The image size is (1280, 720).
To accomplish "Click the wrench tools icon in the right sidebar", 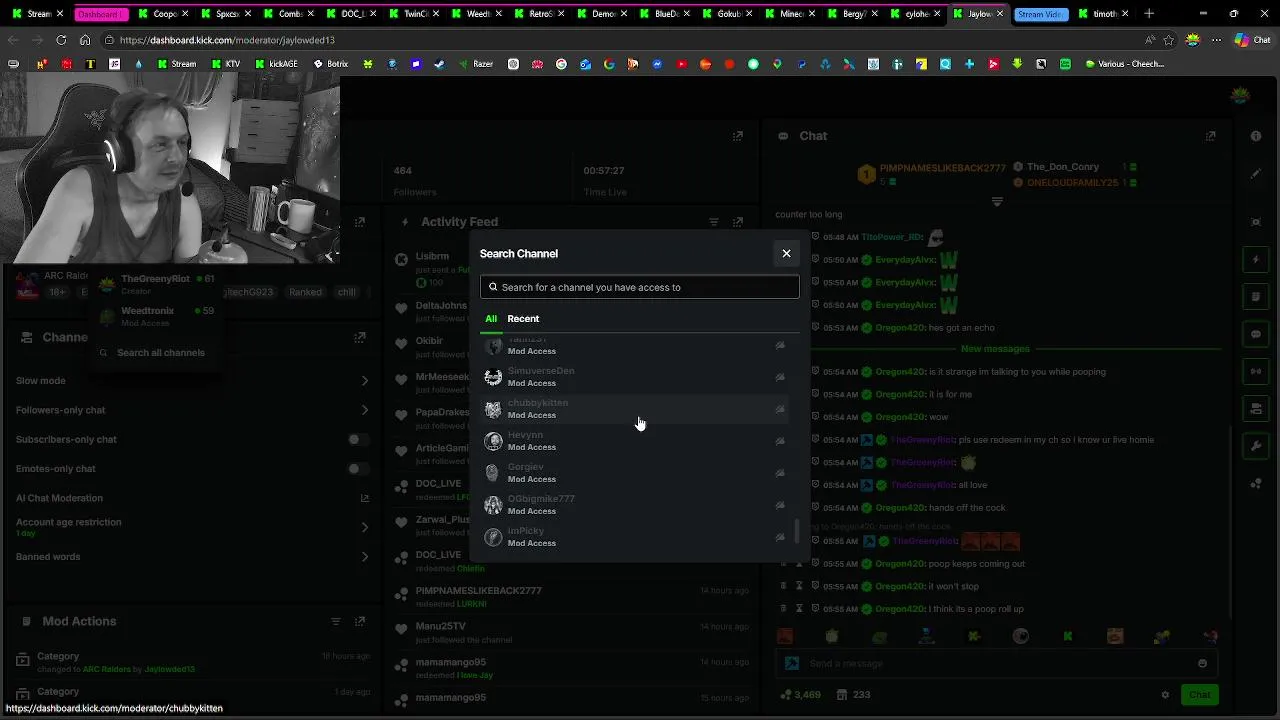I will [x=1256, y=446].
